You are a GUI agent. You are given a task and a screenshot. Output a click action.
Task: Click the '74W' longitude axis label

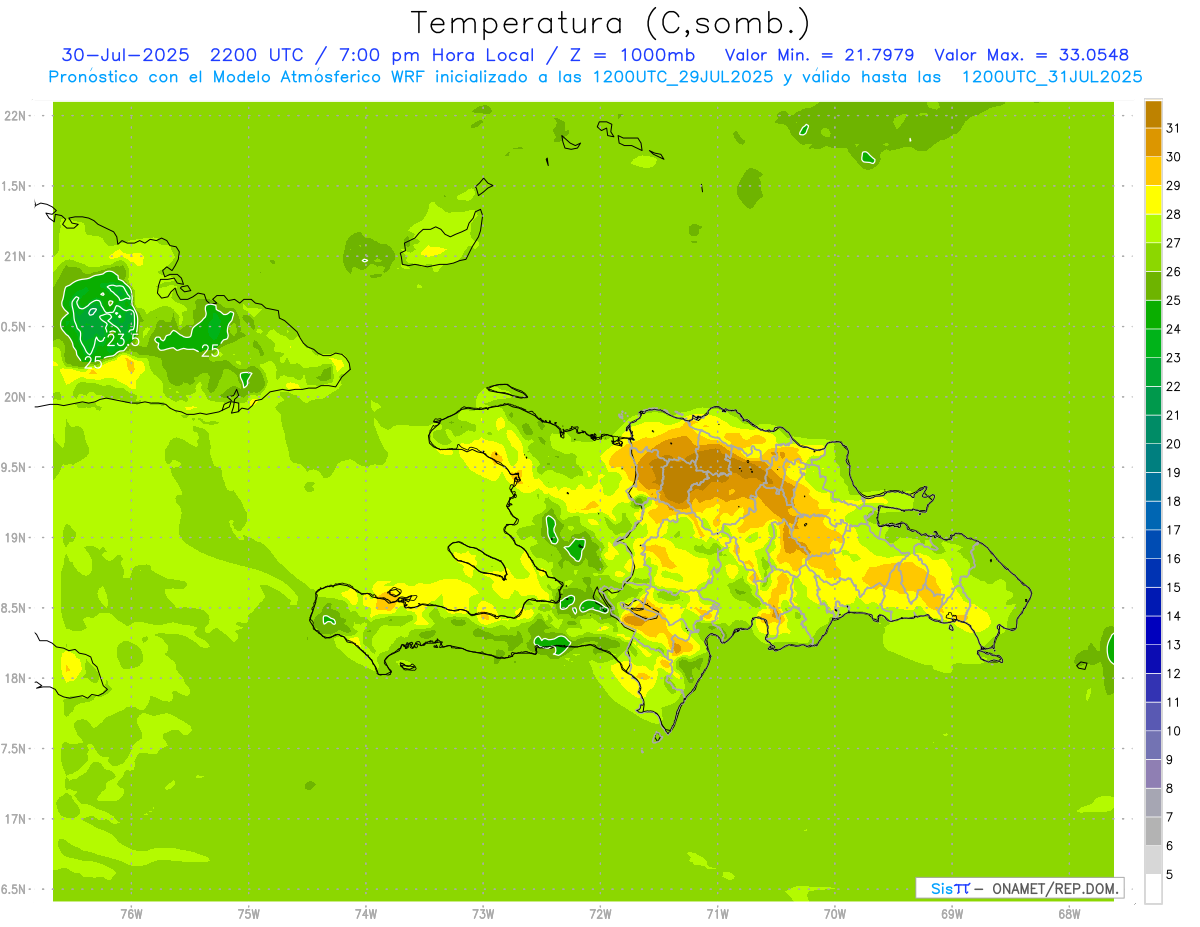pyautogui.click(x=366, y=914)
